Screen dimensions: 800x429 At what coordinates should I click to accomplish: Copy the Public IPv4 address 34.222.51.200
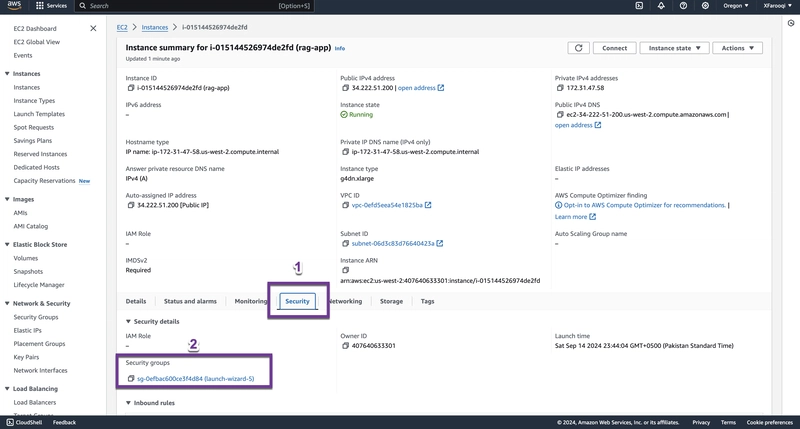(x=345, y=88)
